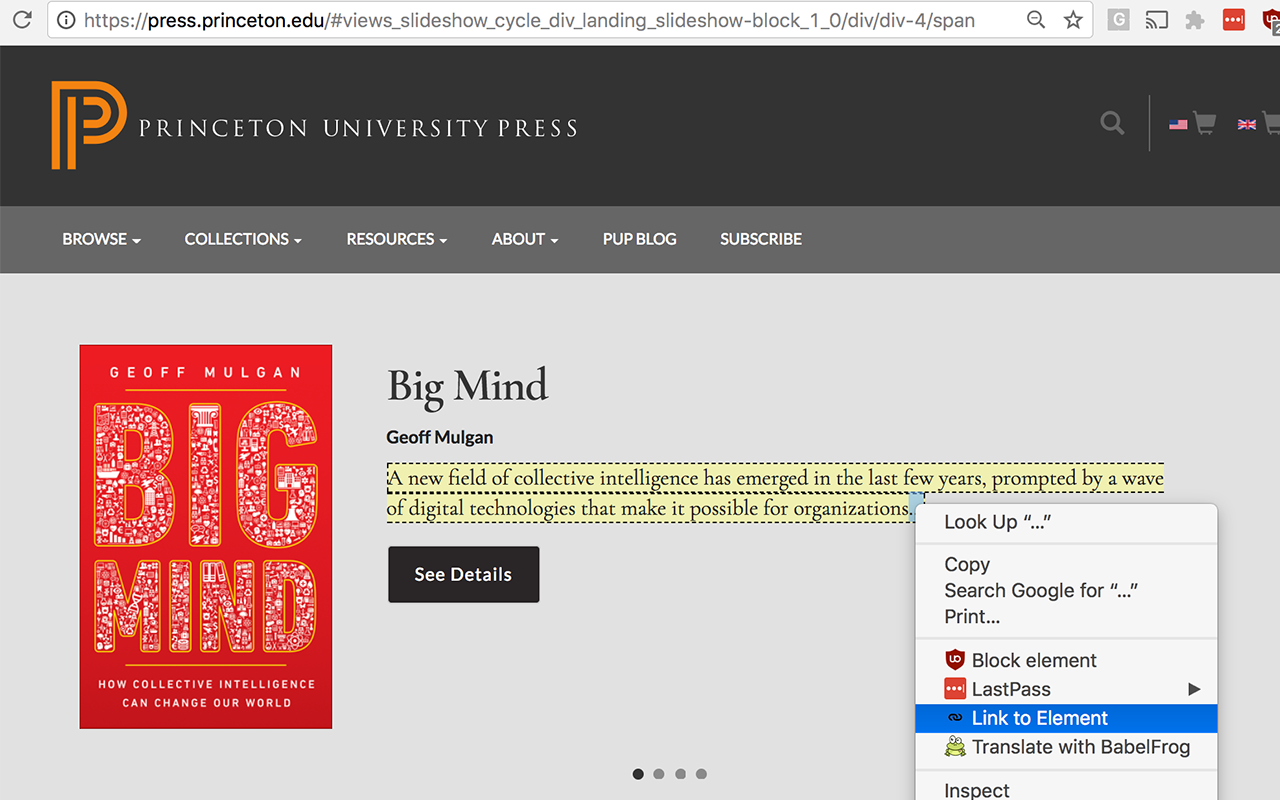The image size is (1280, 800).
Task: Open site search with the magnifier icon
Action: 1112,123
